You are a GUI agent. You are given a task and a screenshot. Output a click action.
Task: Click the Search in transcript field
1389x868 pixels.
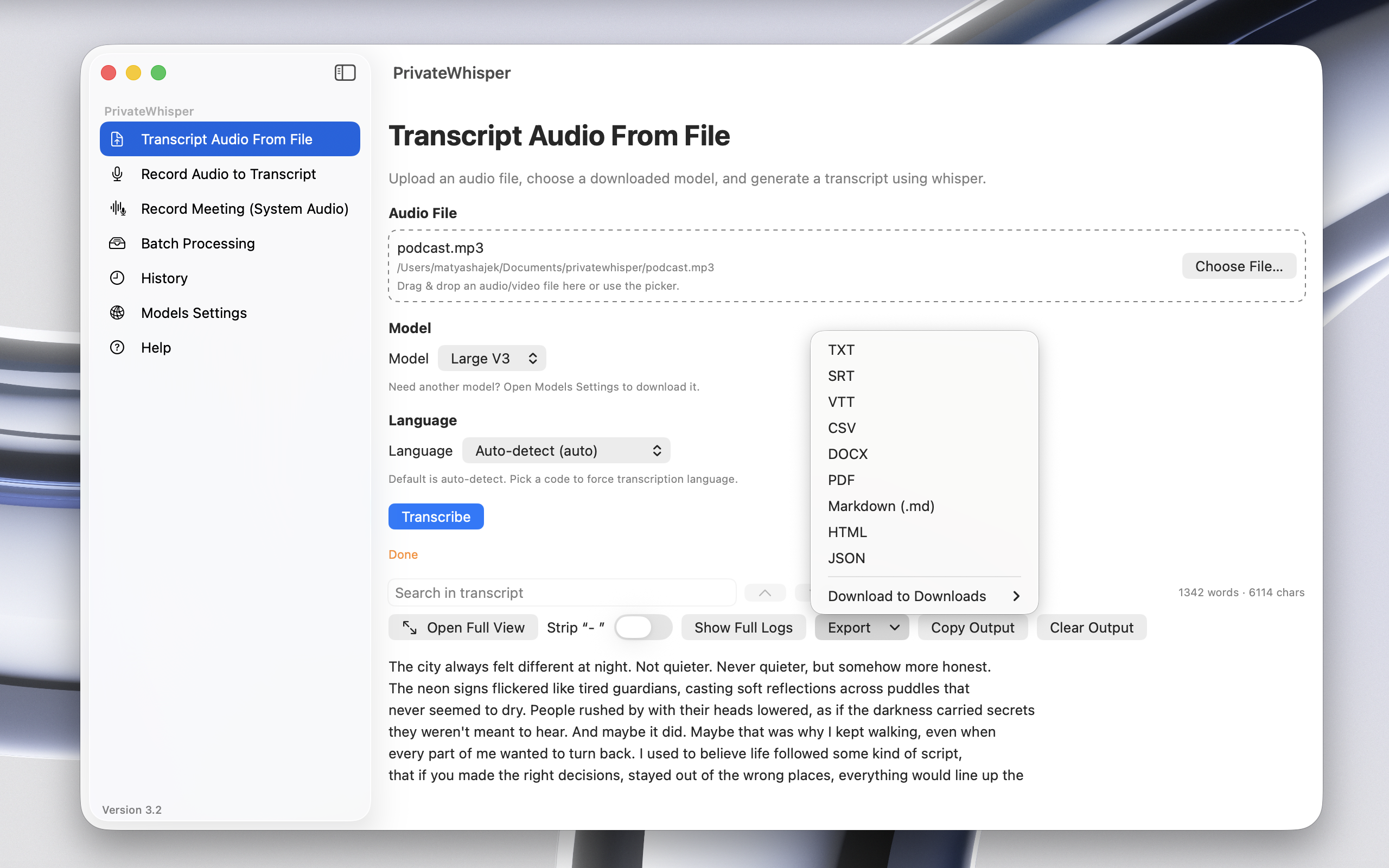[562, 593]
